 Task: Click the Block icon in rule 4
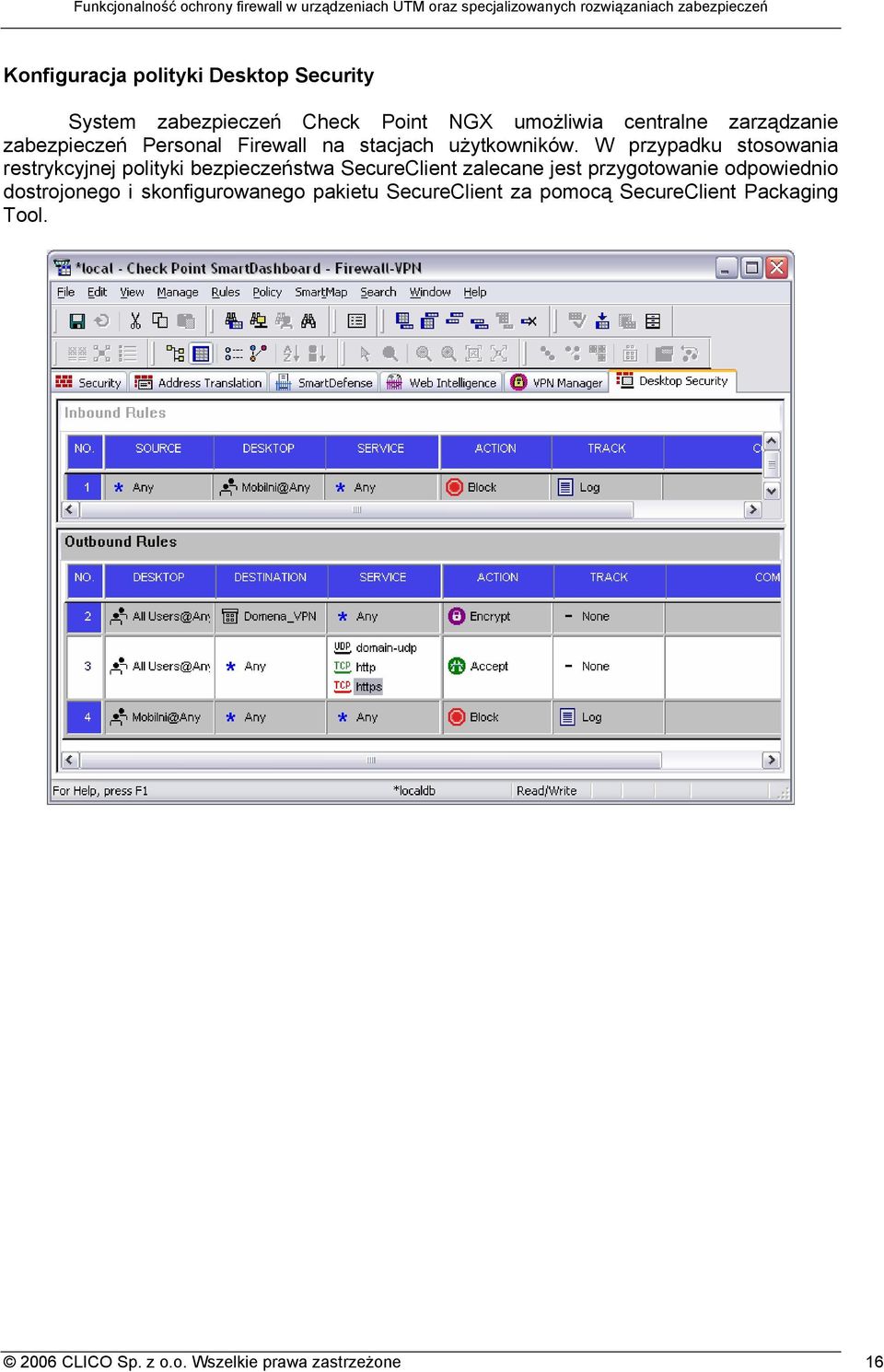[x=457, y=717]
